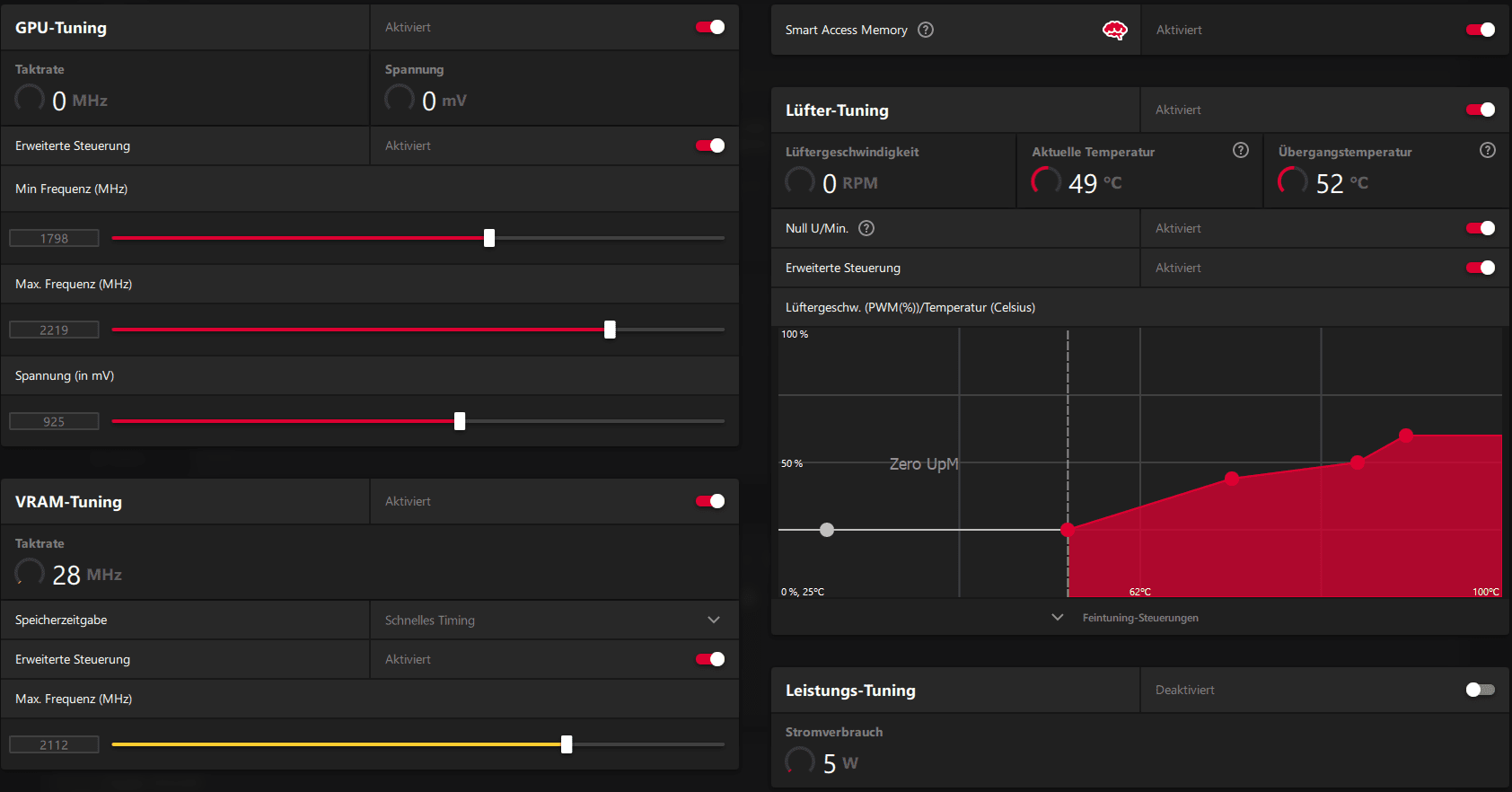Image resolution: width=1512 pixels, height=792 pixels.
Task: Click the Lüfter-Tuning heading
Action: click(x=837, y=110)
